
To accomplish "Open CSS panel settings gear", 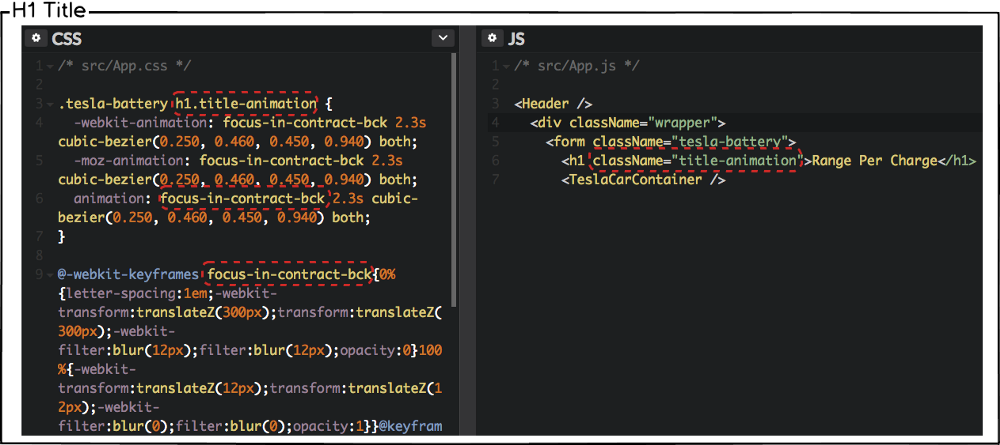I will 37,38.
